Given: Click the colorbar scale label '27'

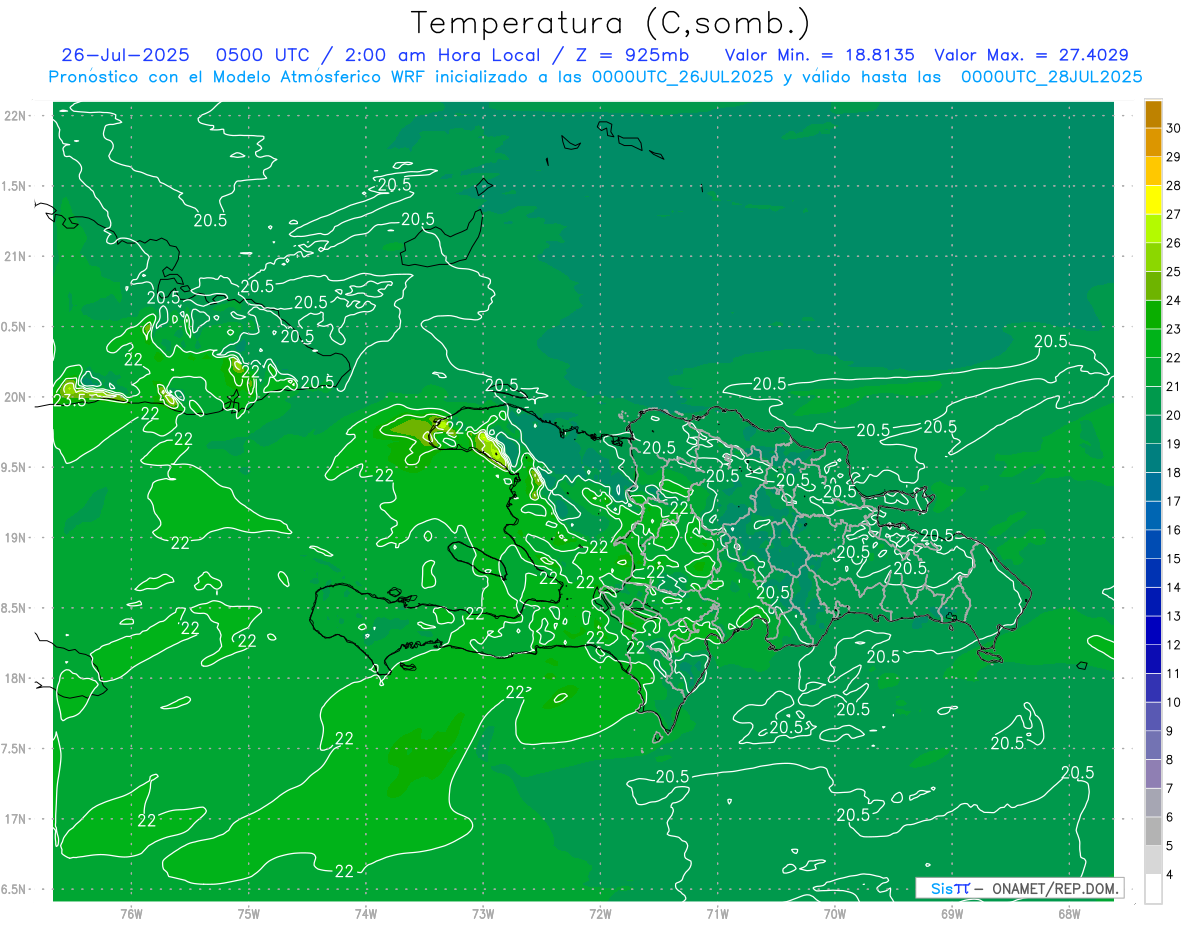Looking at the screenshot, I should pos(1173,215).
